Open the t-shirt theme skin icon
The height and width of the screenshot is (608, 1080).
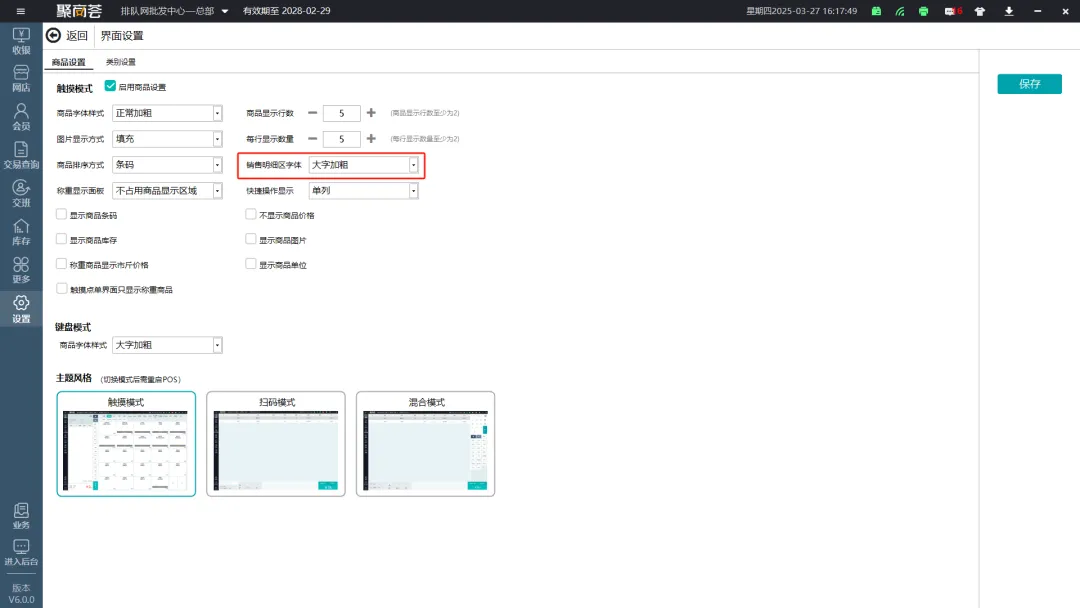(x=982, y=11)
